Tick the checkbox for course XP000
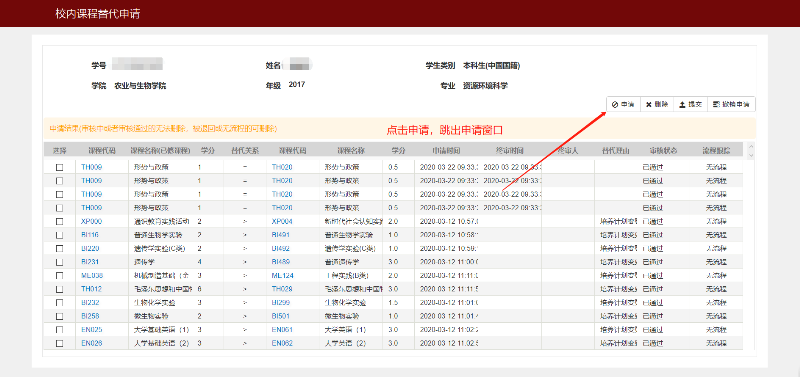The image size is (800, 377). (x=60, y=221)
